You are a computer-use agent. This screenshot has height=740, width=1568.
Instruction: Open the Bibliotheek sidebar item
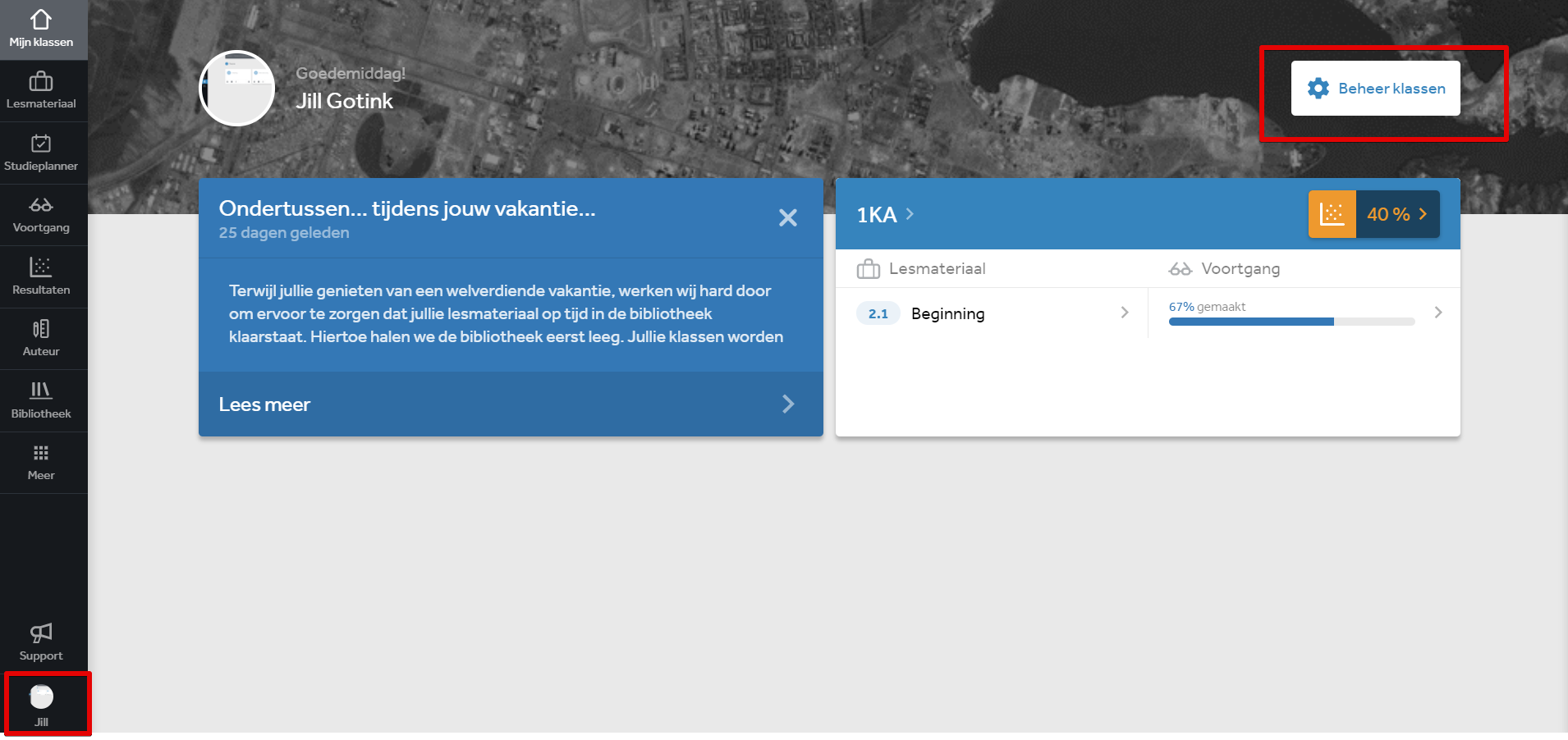(41, 401)
